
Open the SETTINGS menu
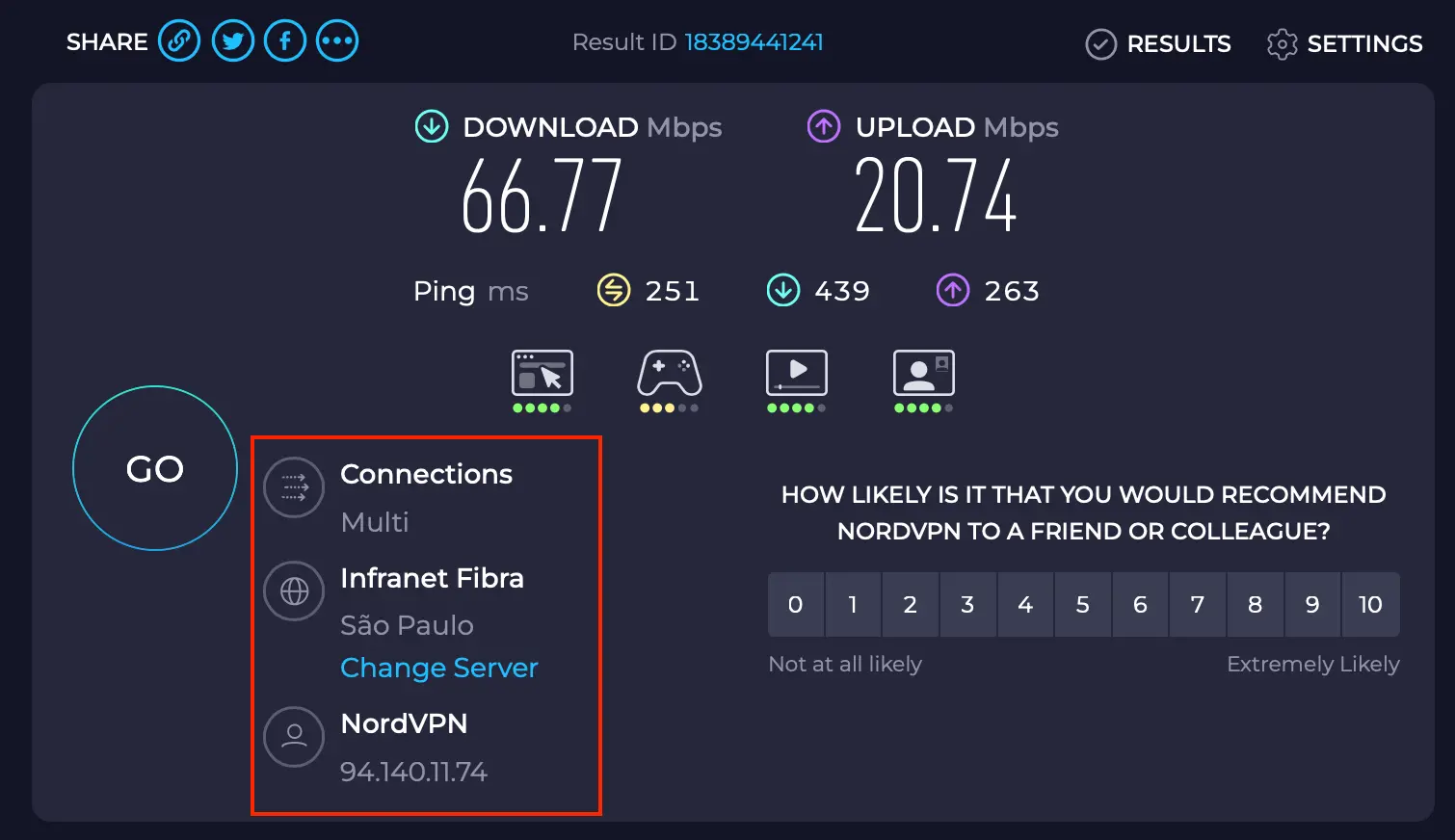[x=1343, y=43]
